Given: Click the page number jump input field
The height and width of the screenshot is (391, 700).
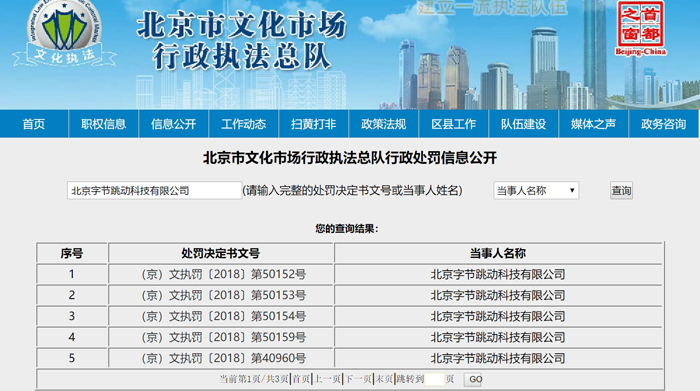Looking at the screenshot, I should tap(434, 379).
